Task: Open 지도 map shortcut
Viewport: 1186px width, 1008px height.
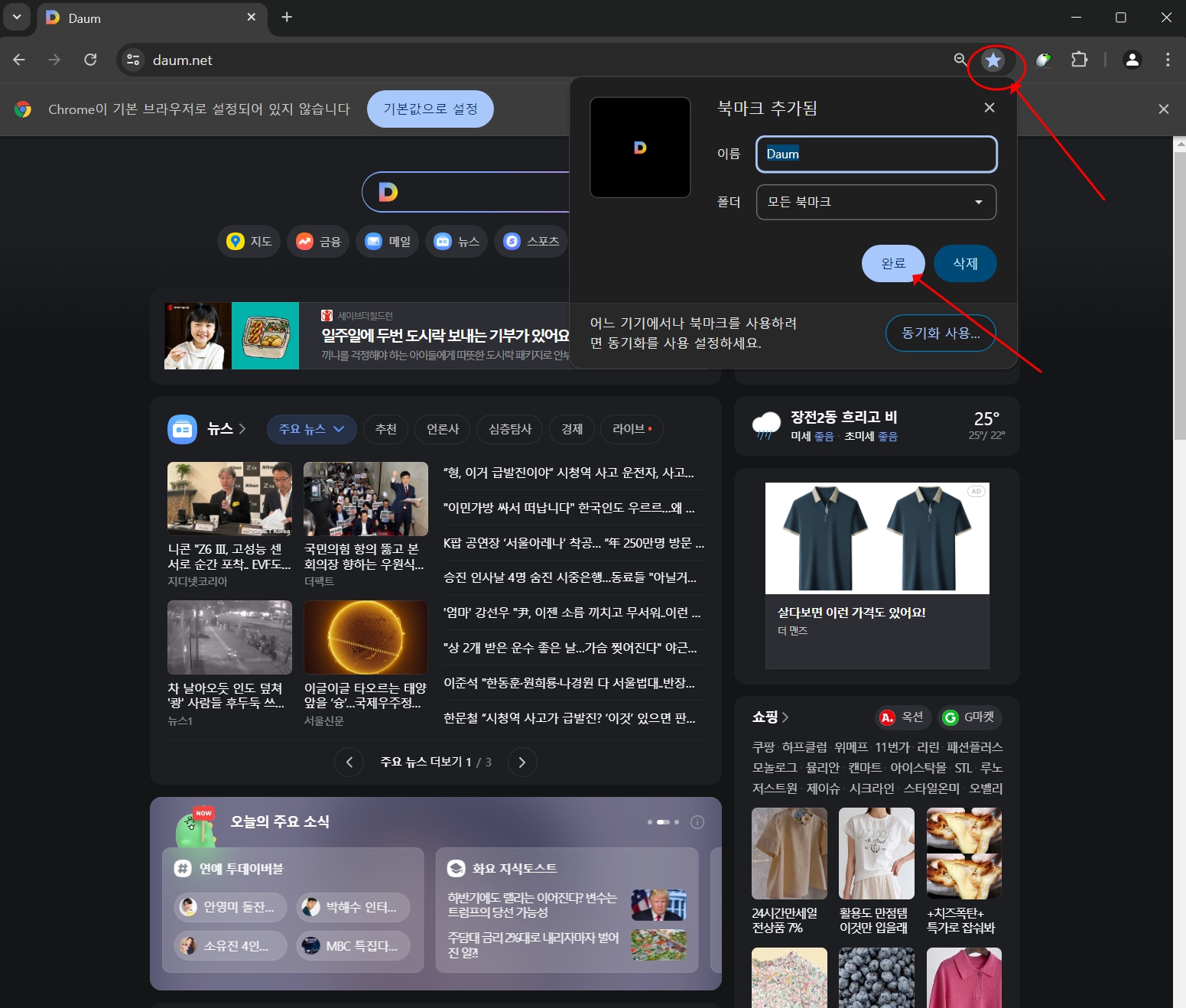Action: (x=250, y=242)
